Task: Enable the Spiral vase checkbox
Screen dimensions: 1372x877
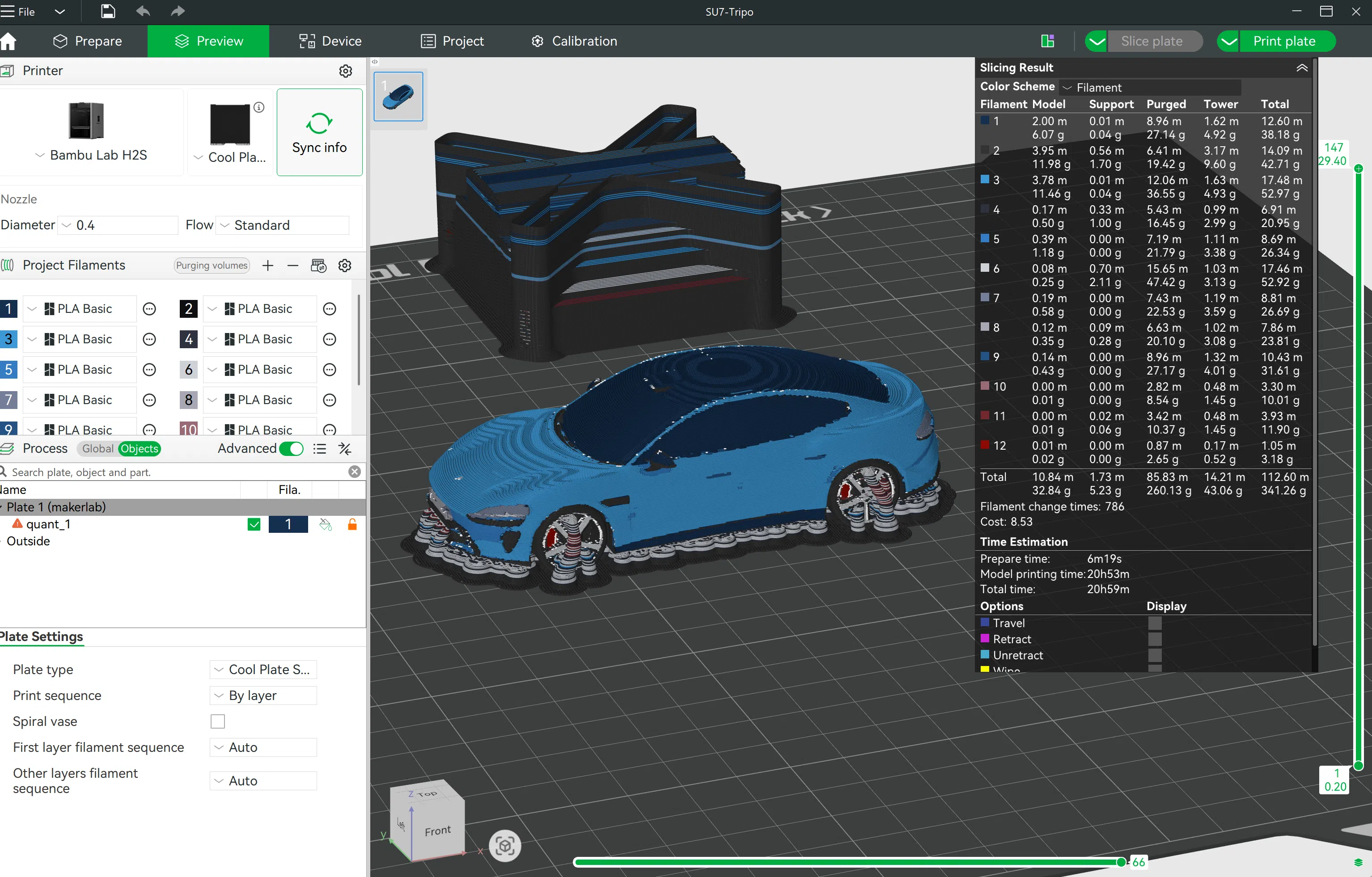Action: (x=218, y=721)
